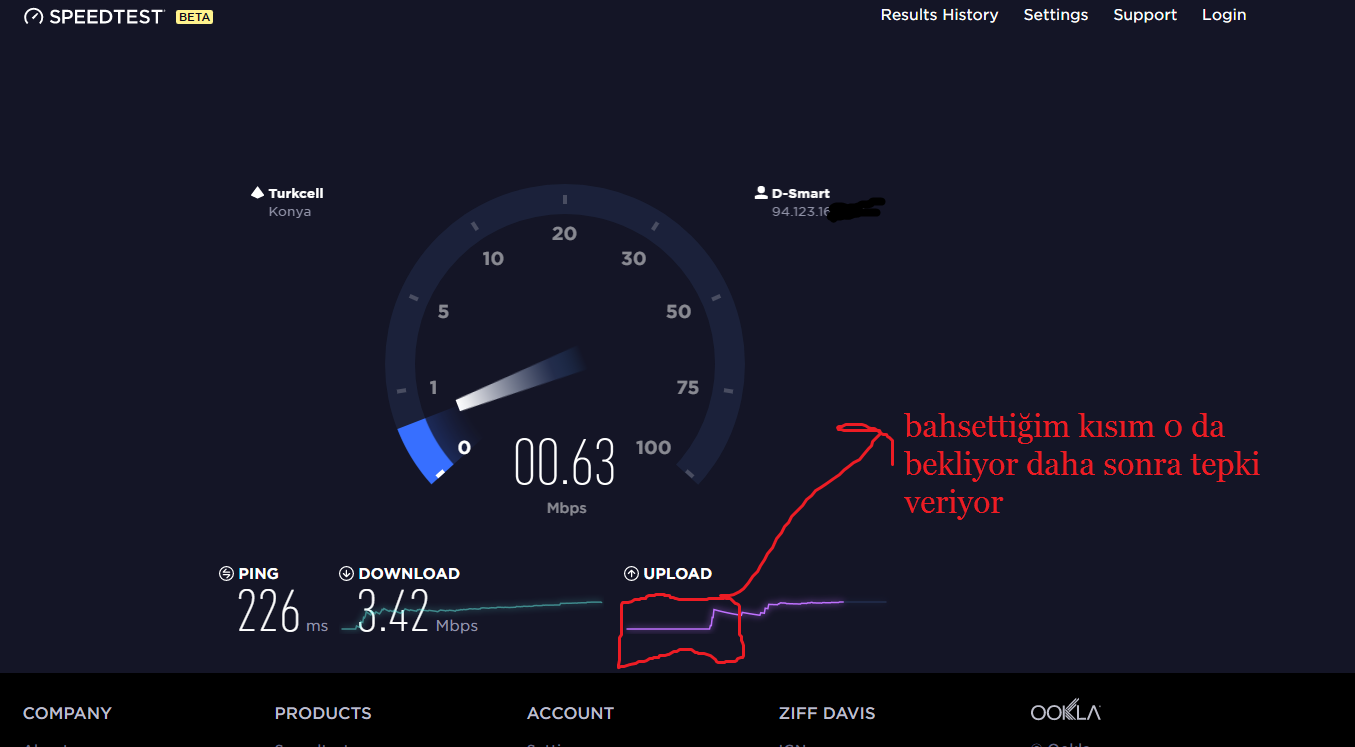Open the Login link

click(x=1224, y=15)
